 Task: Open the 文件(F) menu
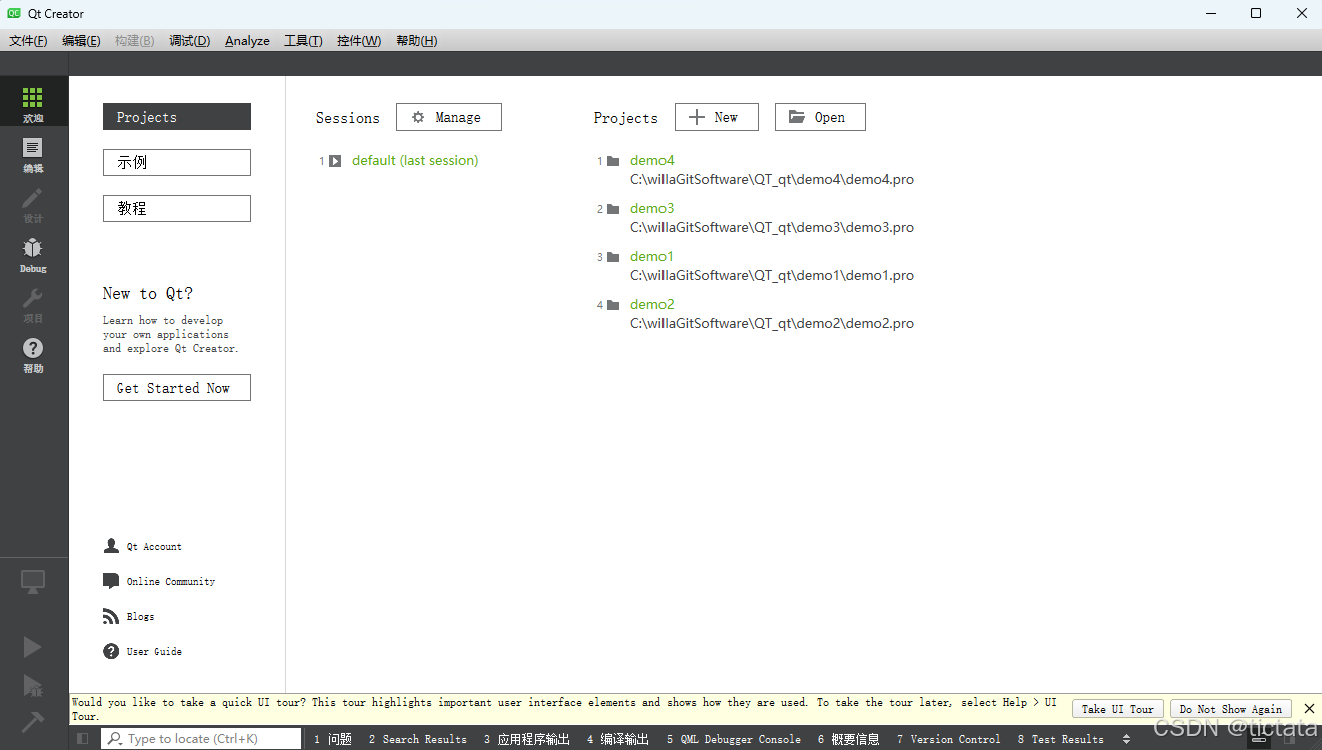click(x=28, y=41)
